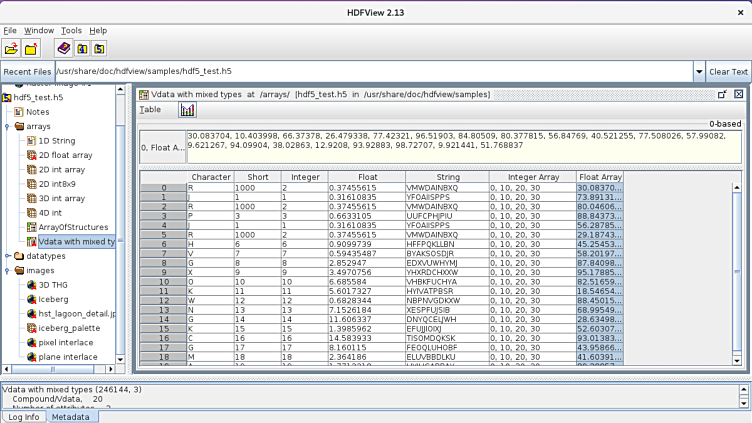Click the HDF4 library version icon
Viewport: 752px width, 423px height.
[x=82, y=48]
